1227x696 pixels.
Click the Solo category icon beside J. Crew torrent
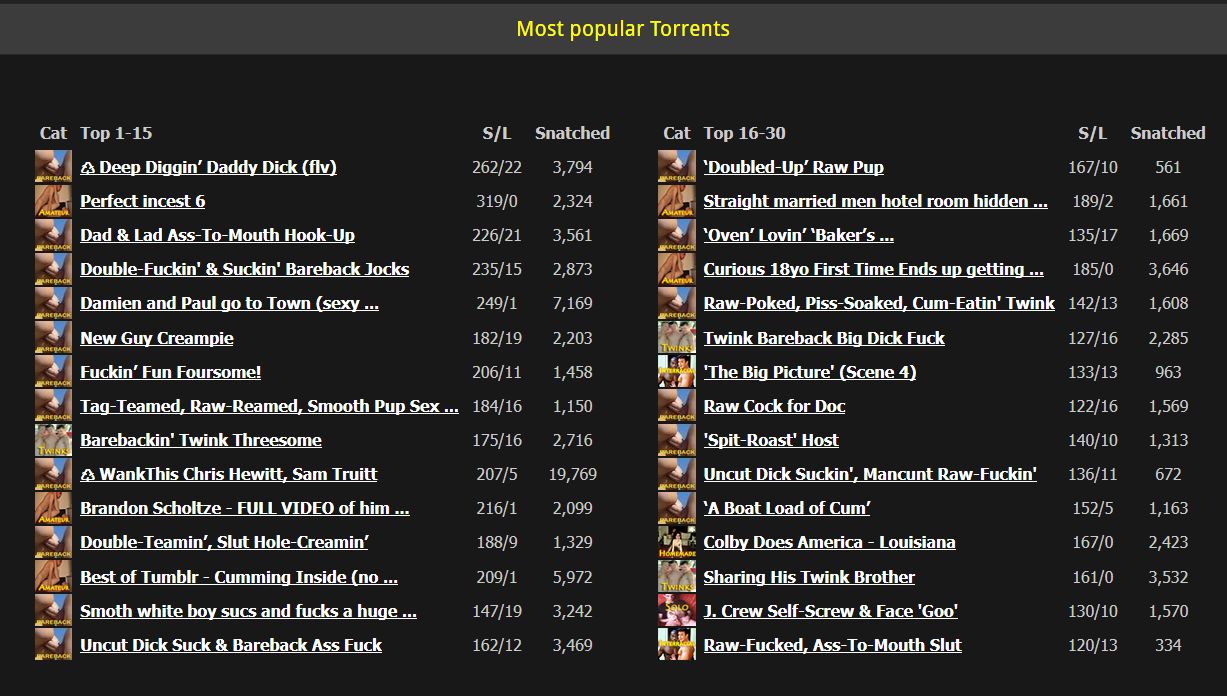[676, 611]
